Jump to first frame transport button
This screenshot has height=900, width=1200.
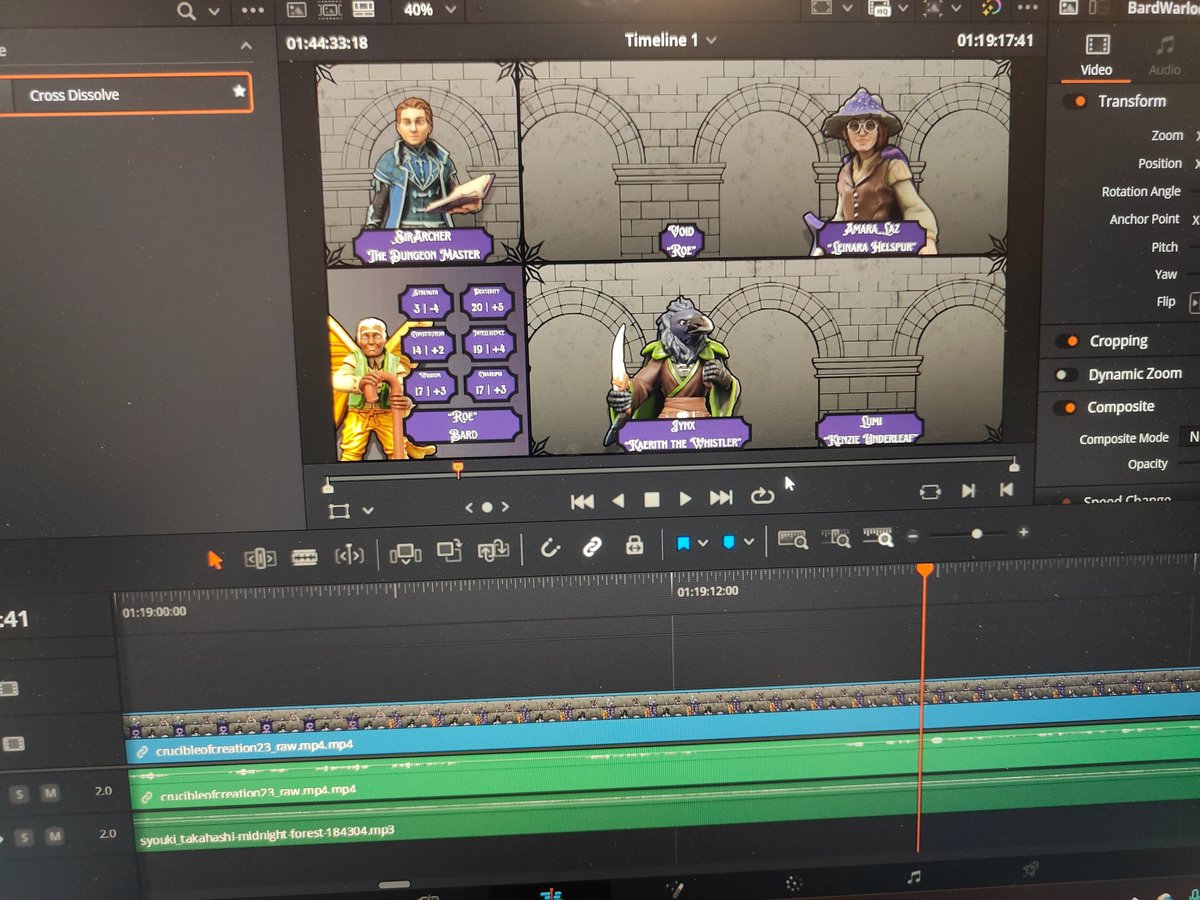pyautogui.click(x=582, y=501)
